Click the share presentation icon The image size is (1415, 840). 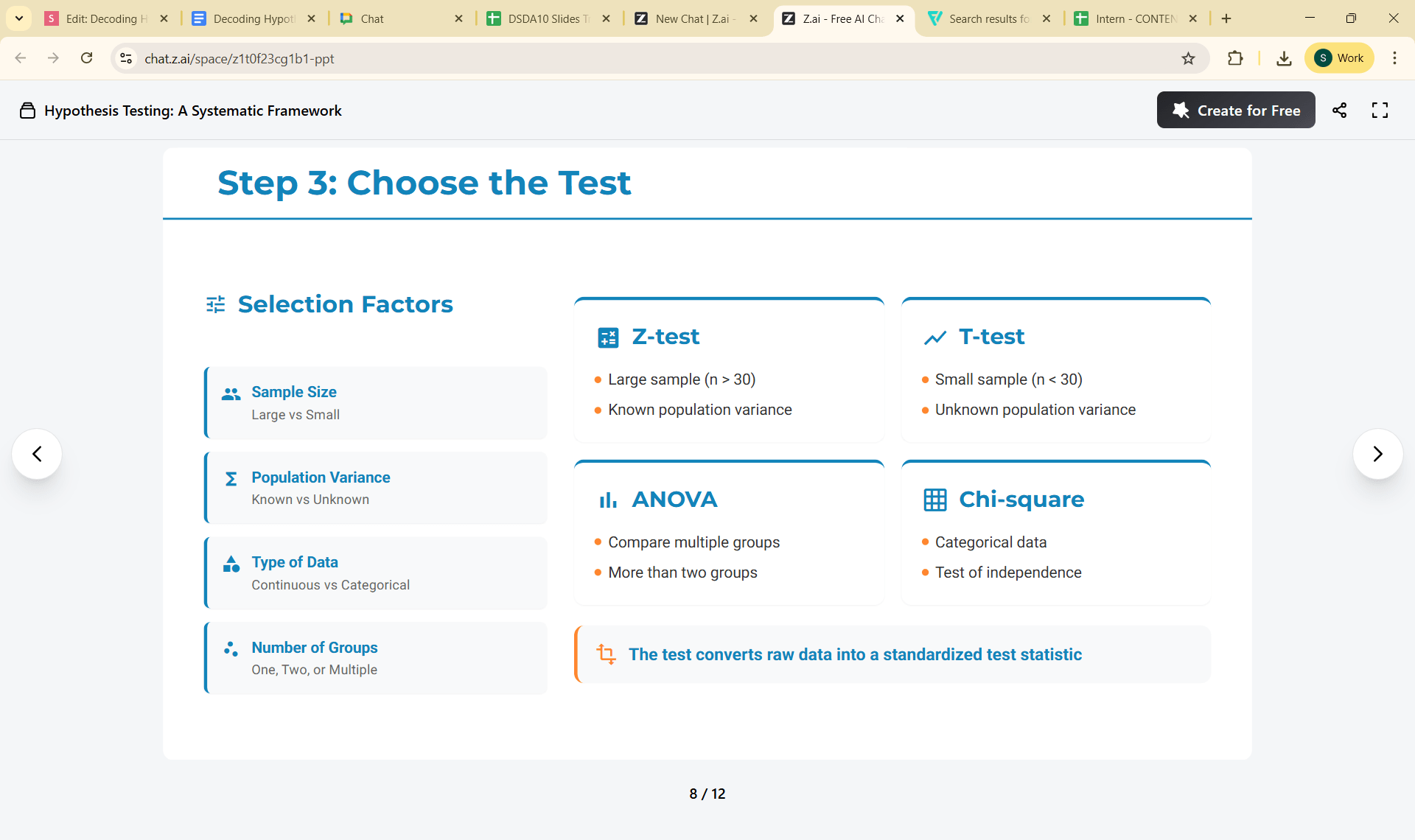(x=1339, y=111)
